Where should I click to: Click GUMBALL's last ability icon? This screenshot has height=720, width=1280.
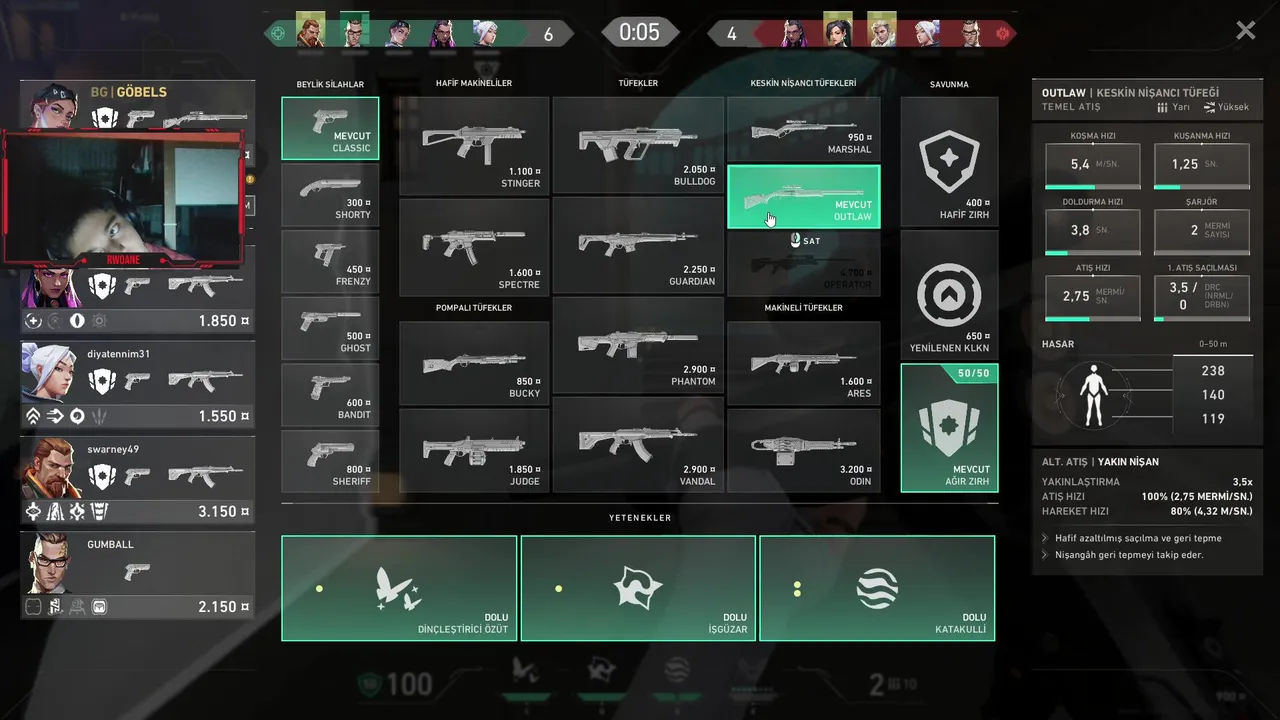point(99,606)
